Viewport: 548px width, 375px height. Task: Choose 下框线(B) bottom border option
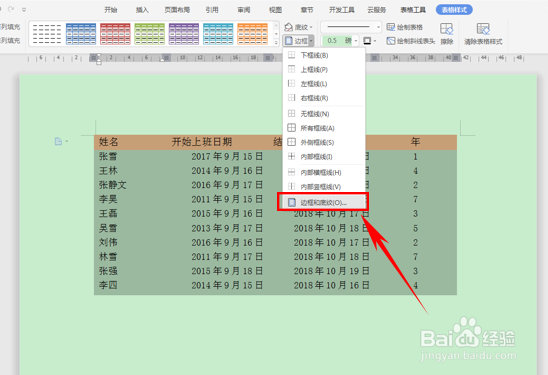click(x=324, y=55)
